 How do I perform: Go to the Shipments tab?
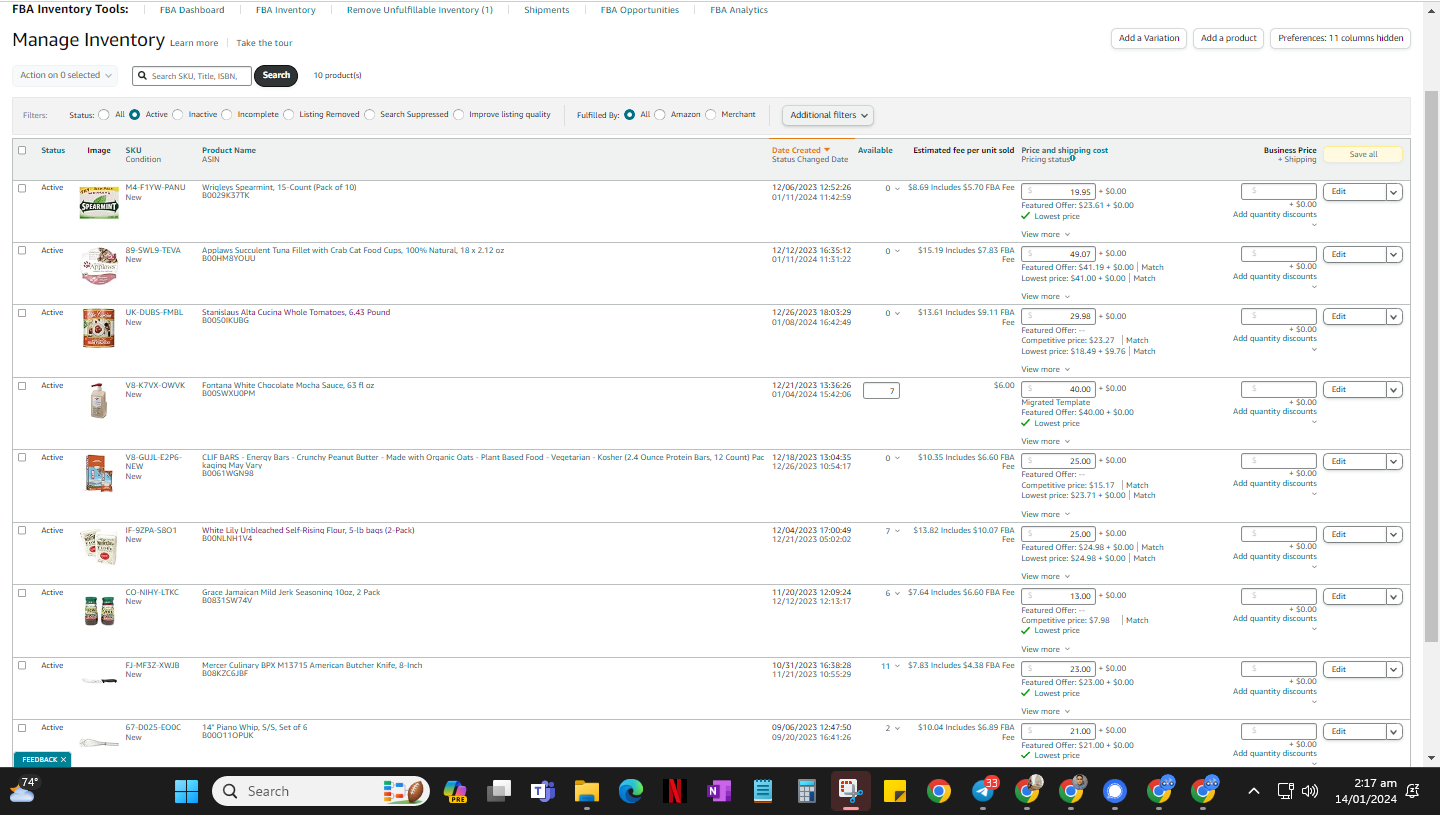(x=547, y=10)
